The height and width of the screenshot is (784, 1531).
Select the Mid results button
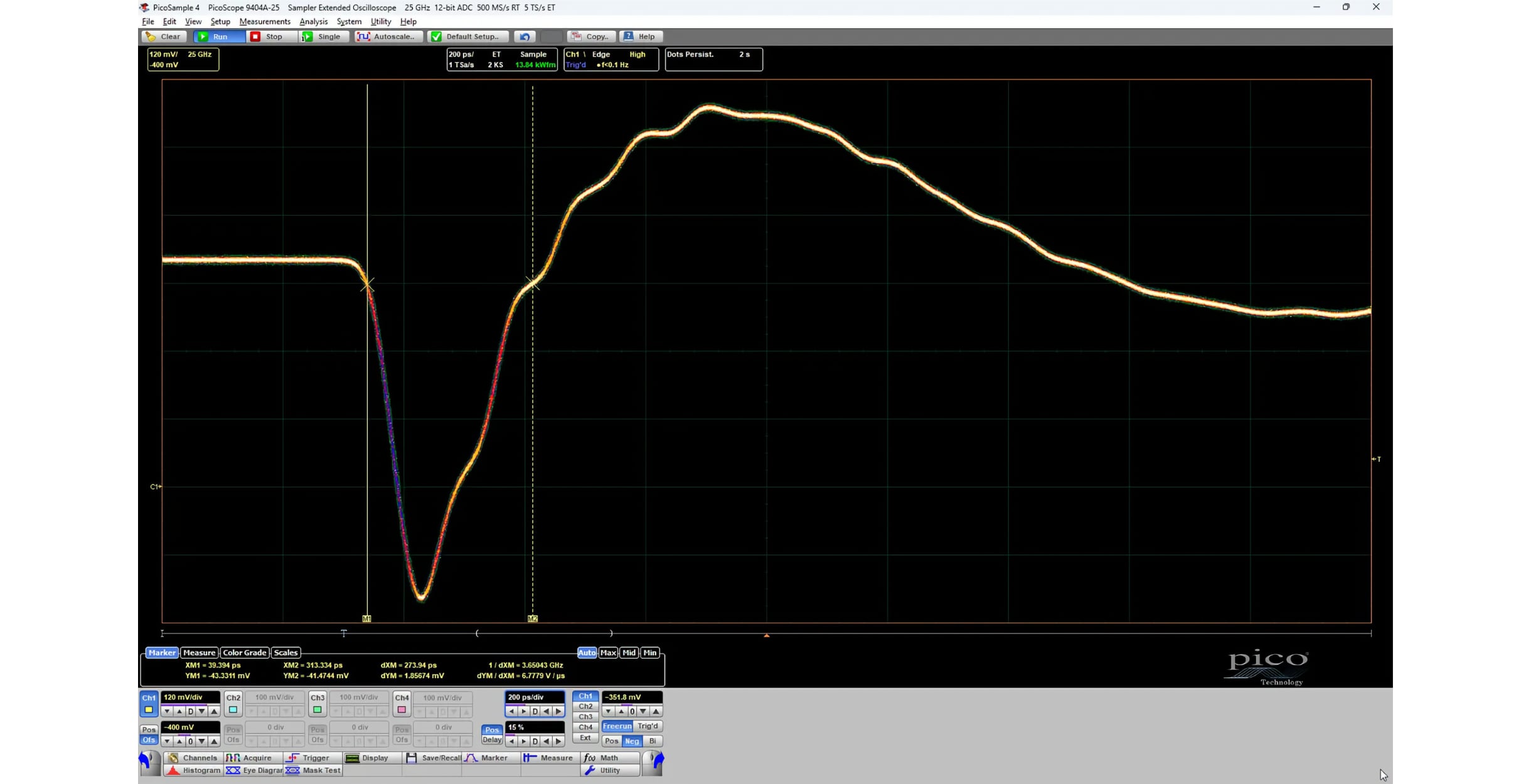(x=629, y=653)
